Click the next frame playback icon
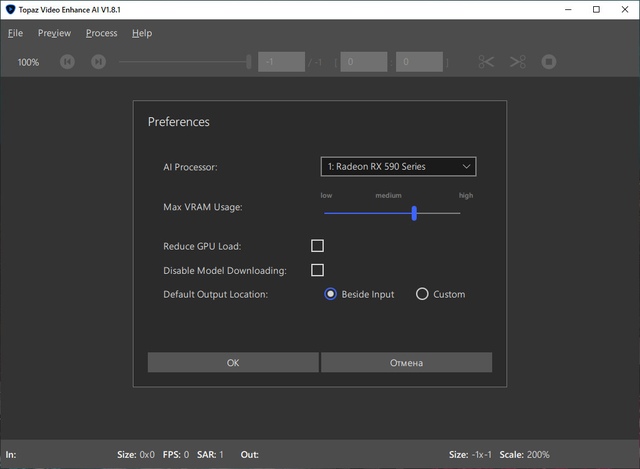The image size is (640, 469). point(98,62)
